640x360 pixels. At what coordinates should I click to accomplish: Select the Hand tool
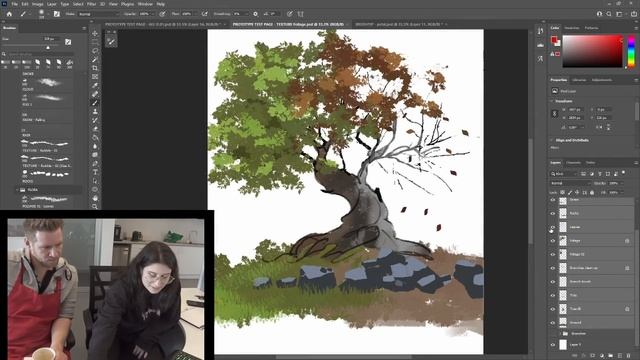[x=95, y=198]
